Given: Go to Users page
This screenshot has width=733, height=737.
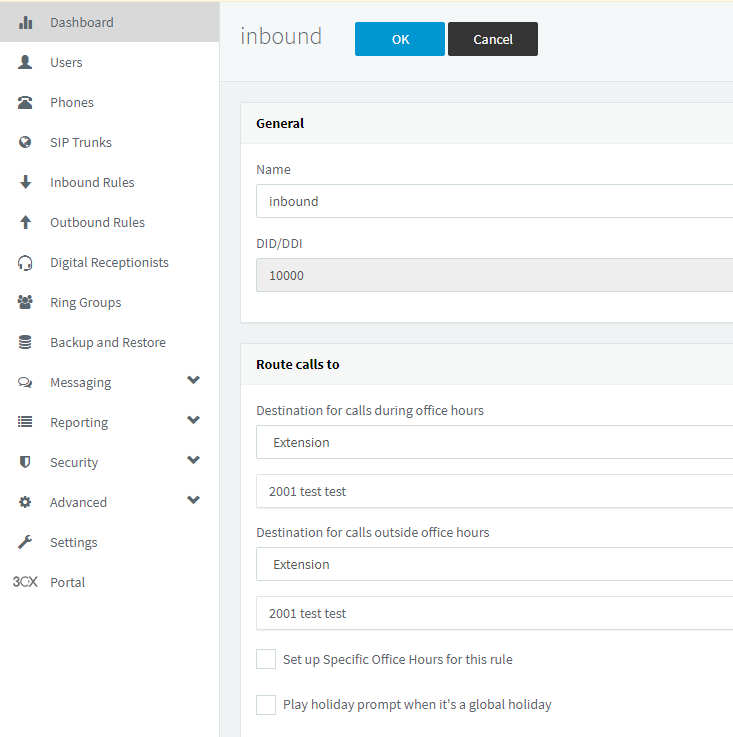Looking at the screenshot, I should coord(110,62).
